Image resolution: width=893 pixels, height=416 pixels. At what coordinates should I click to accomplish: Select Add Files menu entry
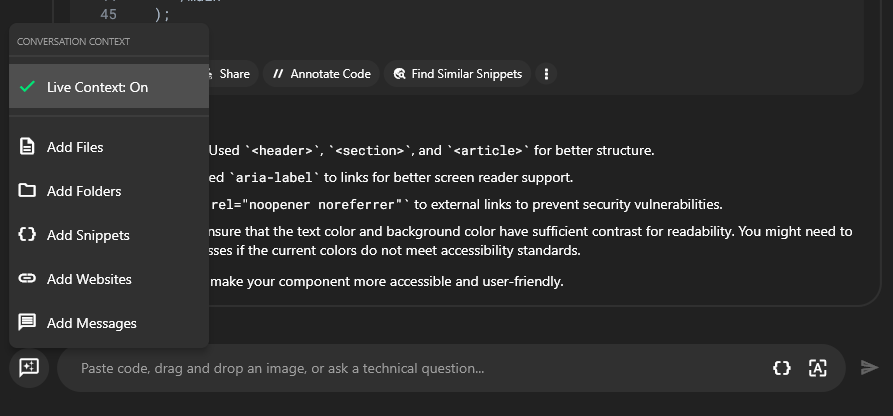tap(109, 147)
